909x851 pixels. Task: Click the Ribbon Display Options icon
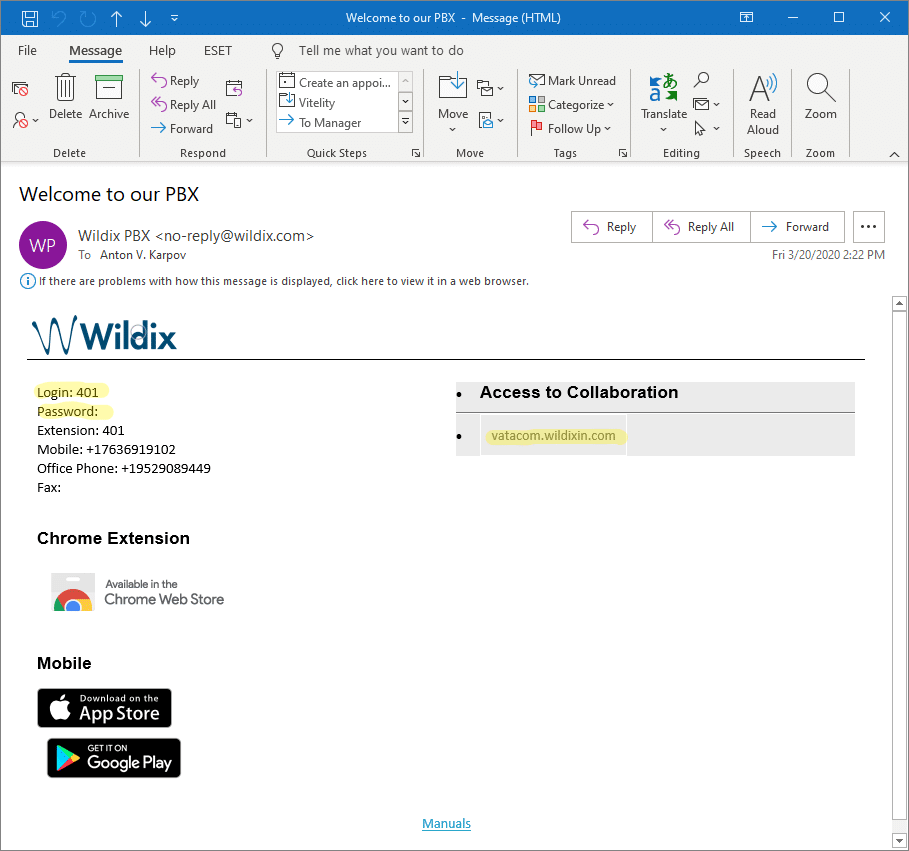[747, 17]
